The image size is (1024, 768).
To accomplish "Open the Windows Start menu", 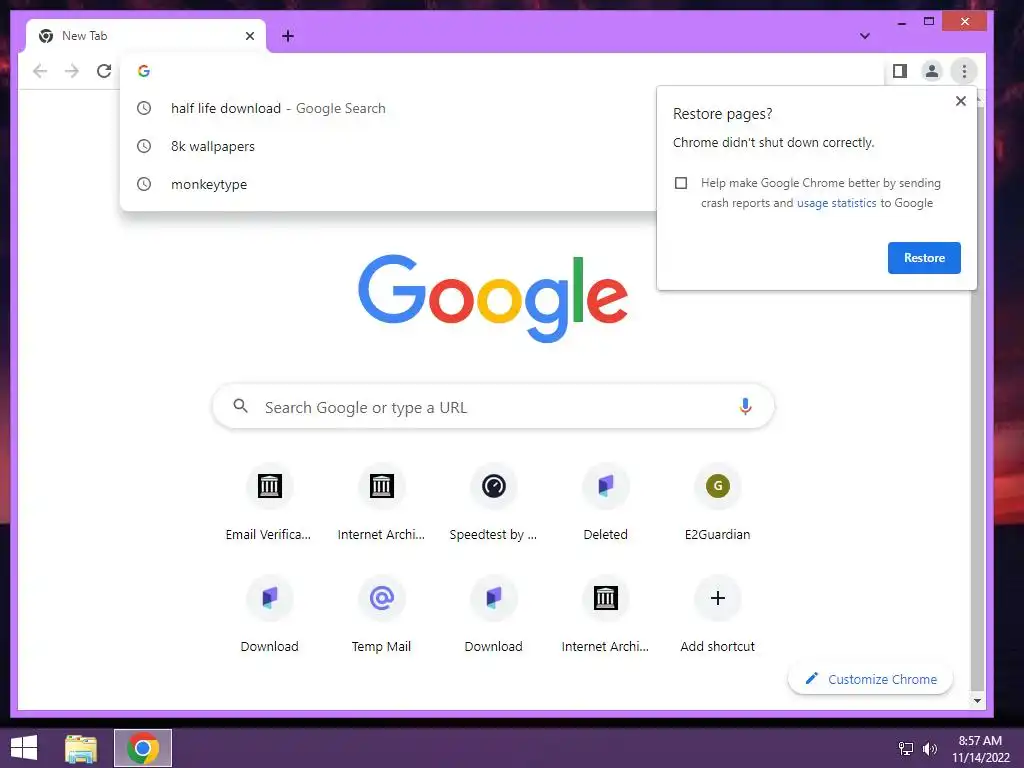I will pyautogui.click(x=24, y=748).
